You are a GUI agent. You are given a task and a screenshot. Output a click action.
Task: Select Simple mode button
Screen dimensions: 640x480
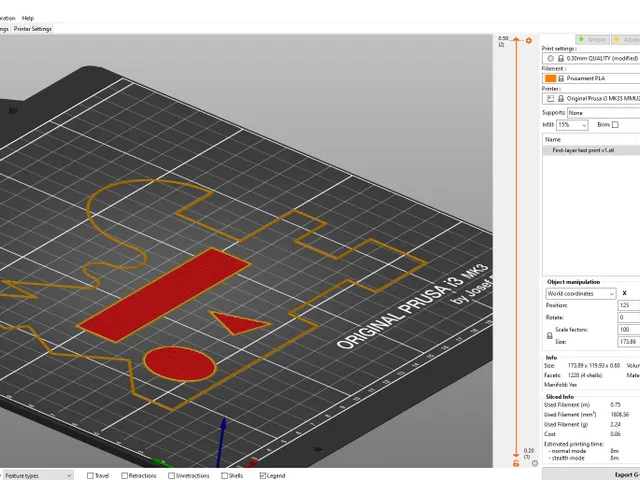coord(592,40)
